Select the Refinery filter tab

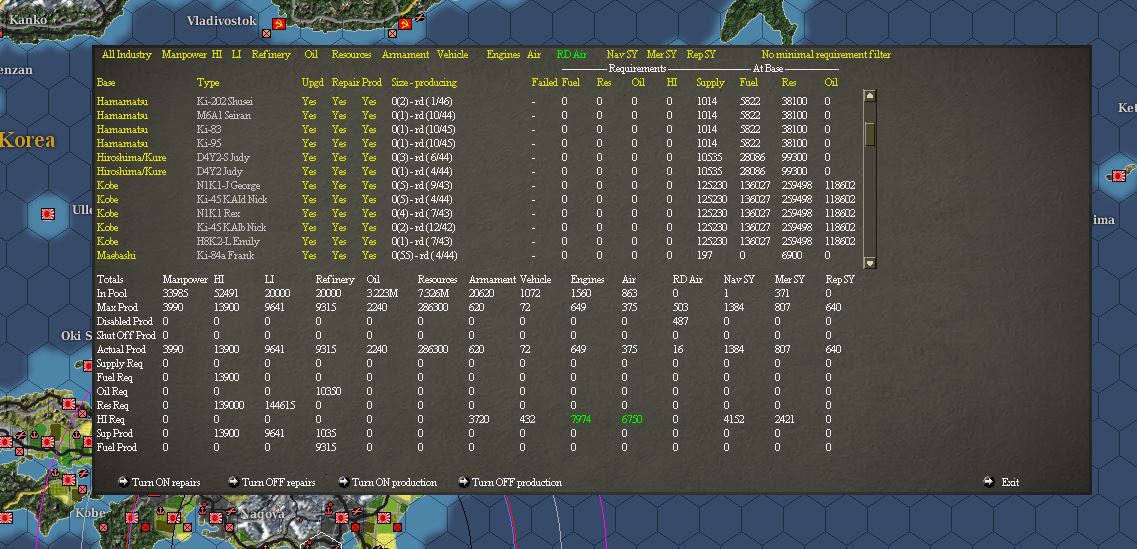[271, 54]
